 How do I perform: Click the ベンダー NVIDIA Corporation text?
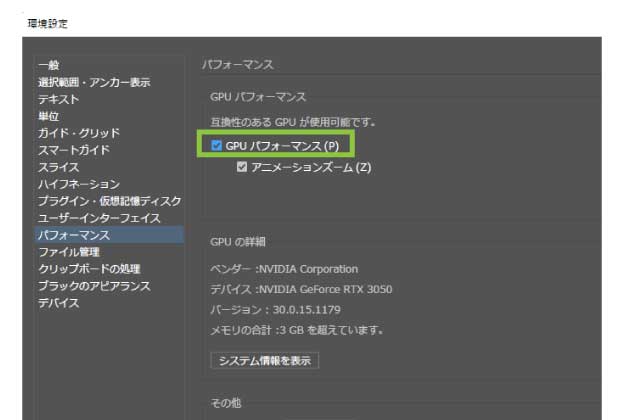click(x=284, y=269)
